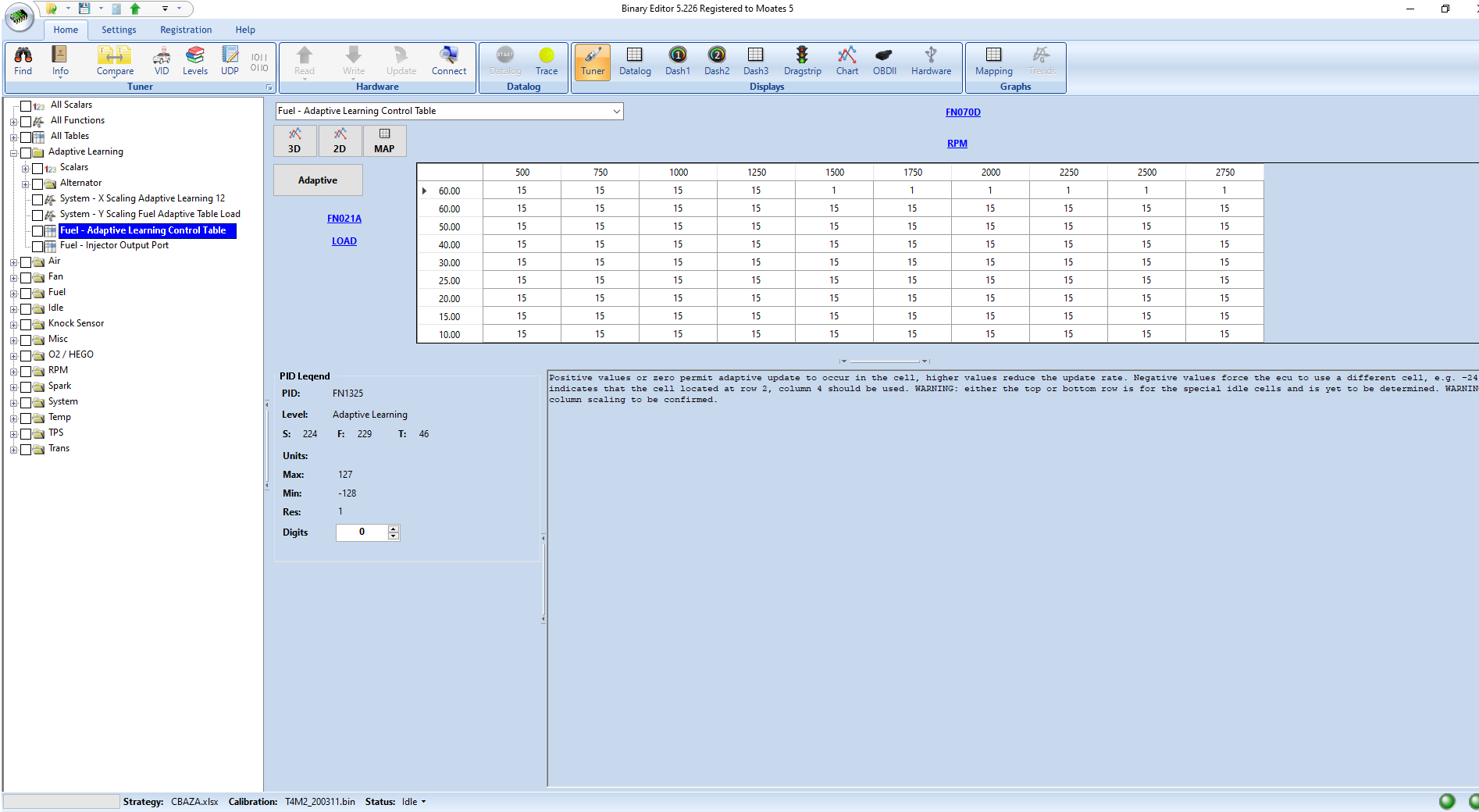Screen dimensions: 1479x812
Task: Open the Registration ribbon tab
Action: 186,30
